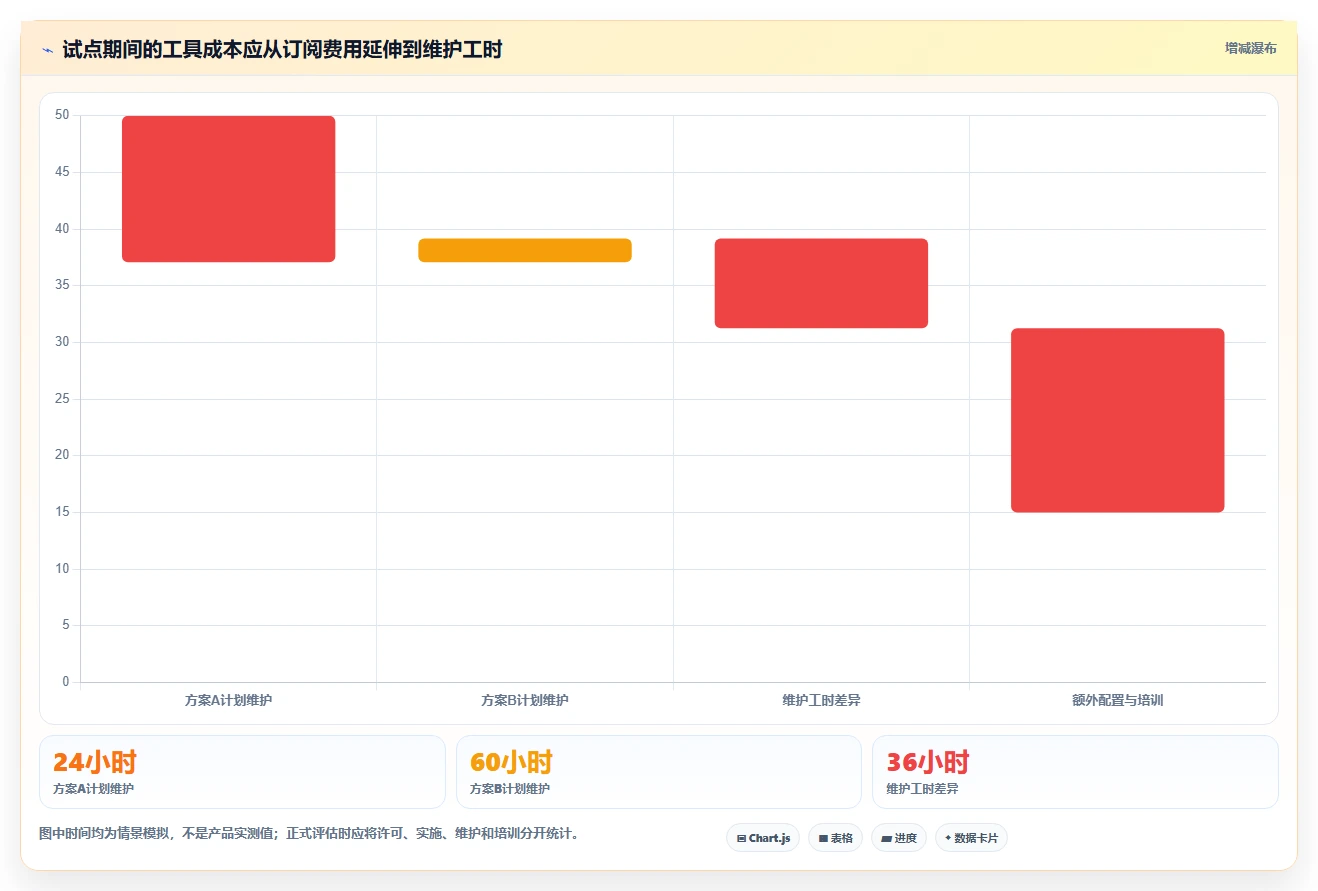The width and height of the screenshot is (1318, 891).
Task: Click y-axis value 45
Action: [63, 172]
